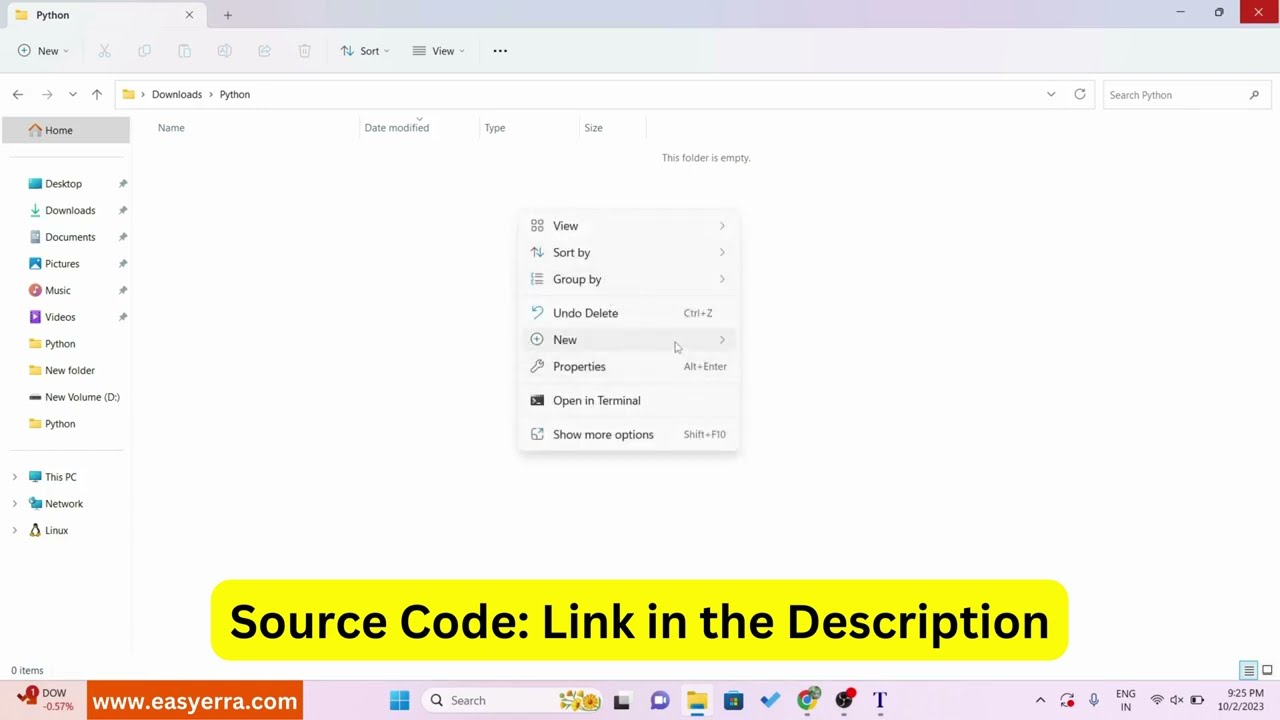The image size is (1280, 720).
Task: Open the Sort dropdown in toolbar
Action: (x=364, y=51)
